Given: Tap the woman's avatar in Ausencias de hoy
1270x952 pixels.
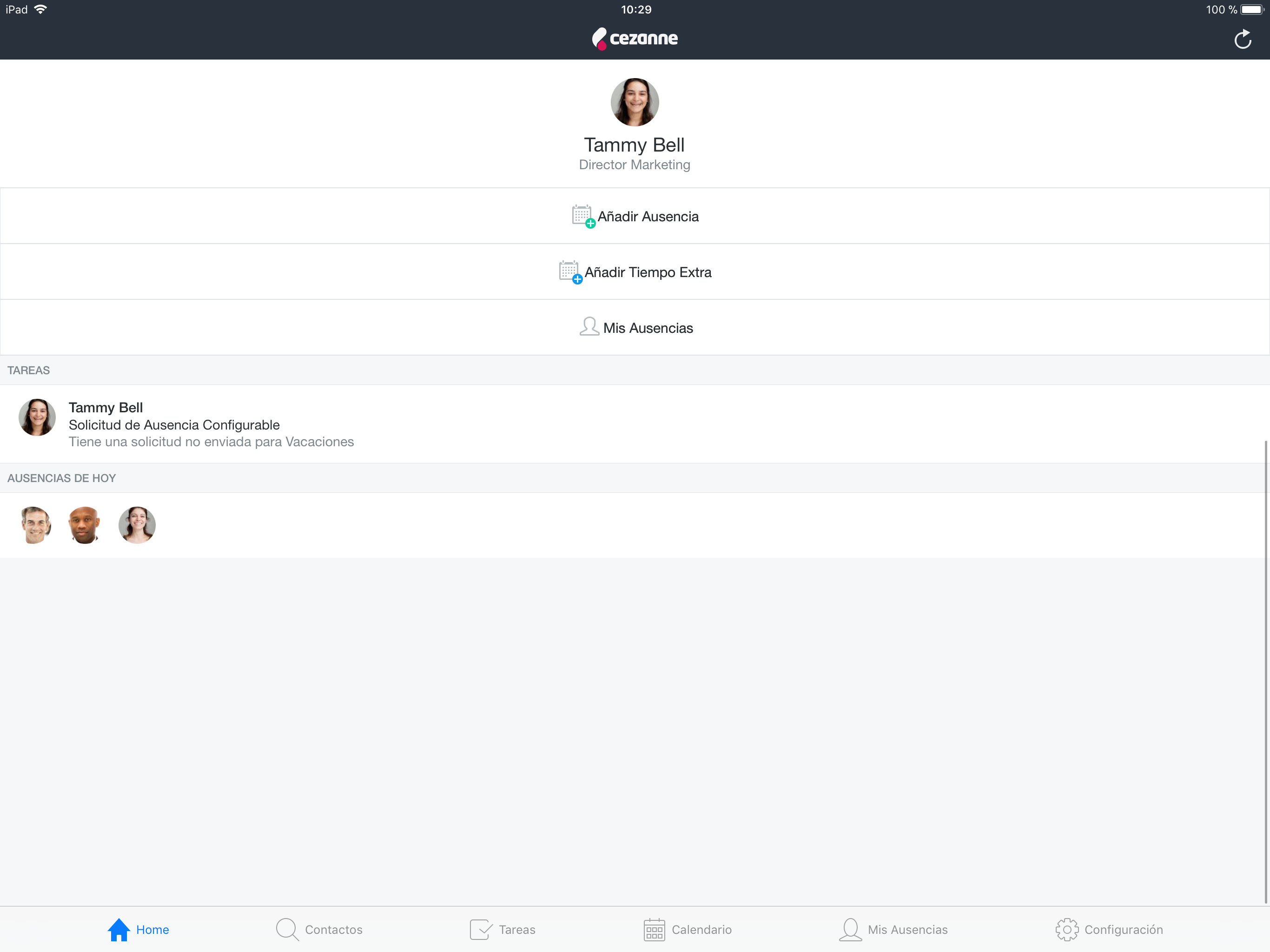Looking at the screenshot, I should pyautogui.click(x=137, y=525).
